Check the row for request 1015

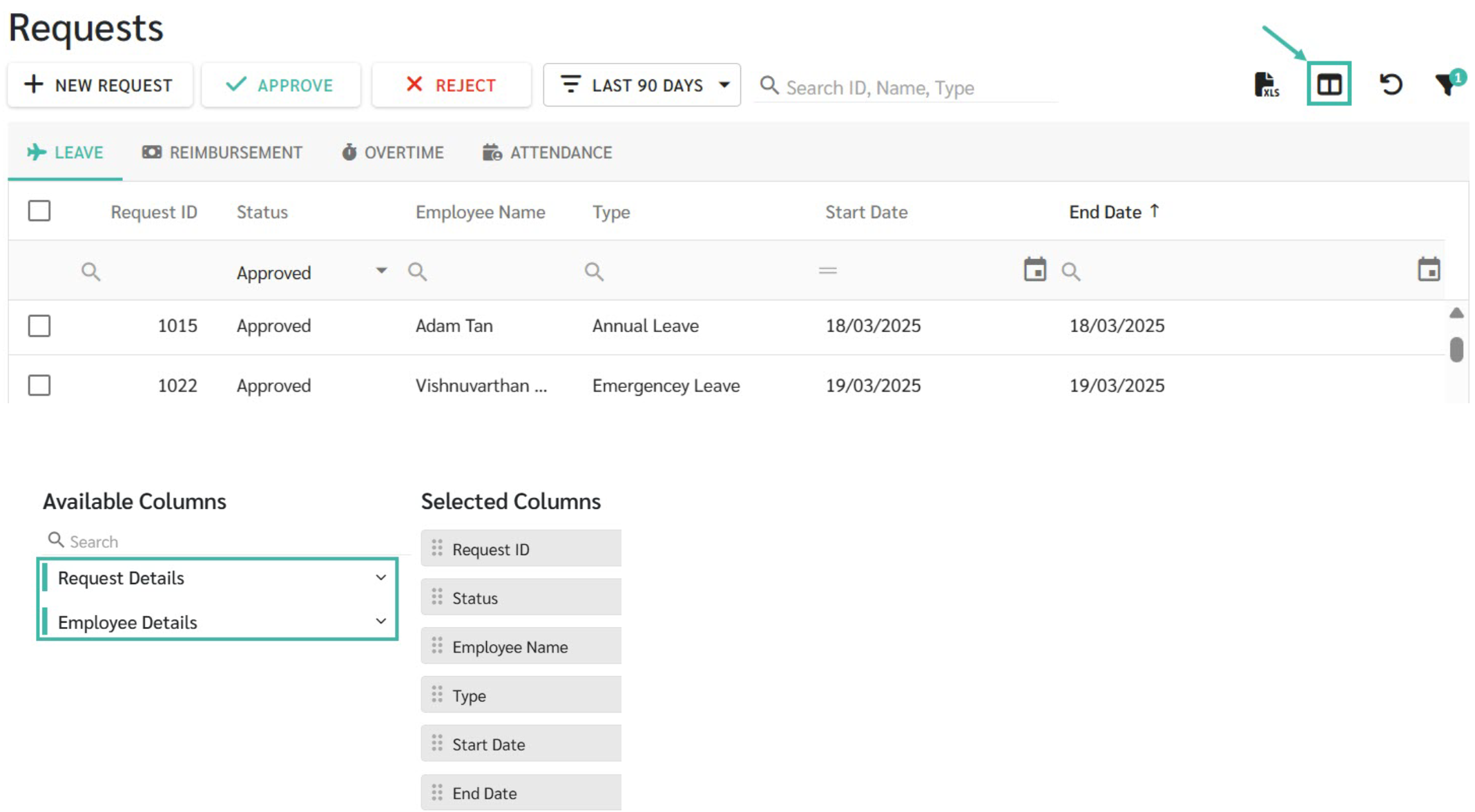point(39,326)
